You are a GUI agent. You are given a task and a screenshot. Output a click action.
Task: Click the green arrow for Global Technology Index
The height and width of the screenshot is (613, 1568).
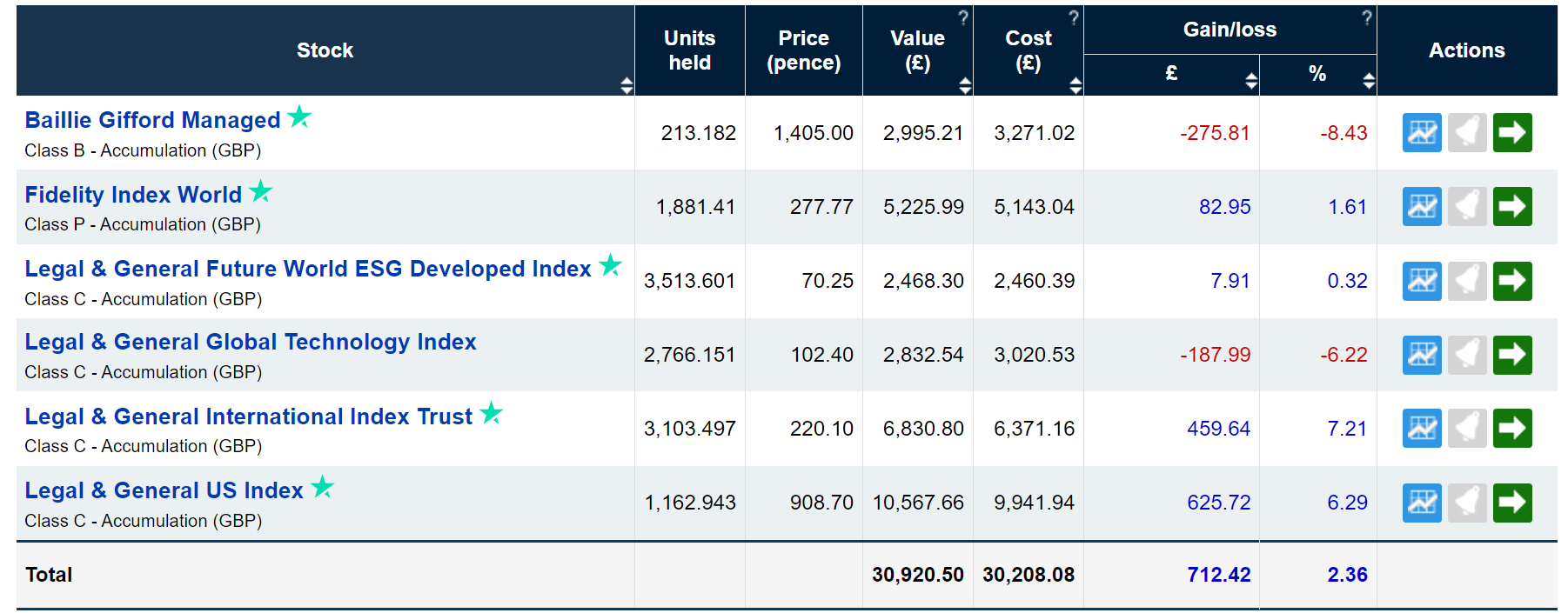point(1512,355)
